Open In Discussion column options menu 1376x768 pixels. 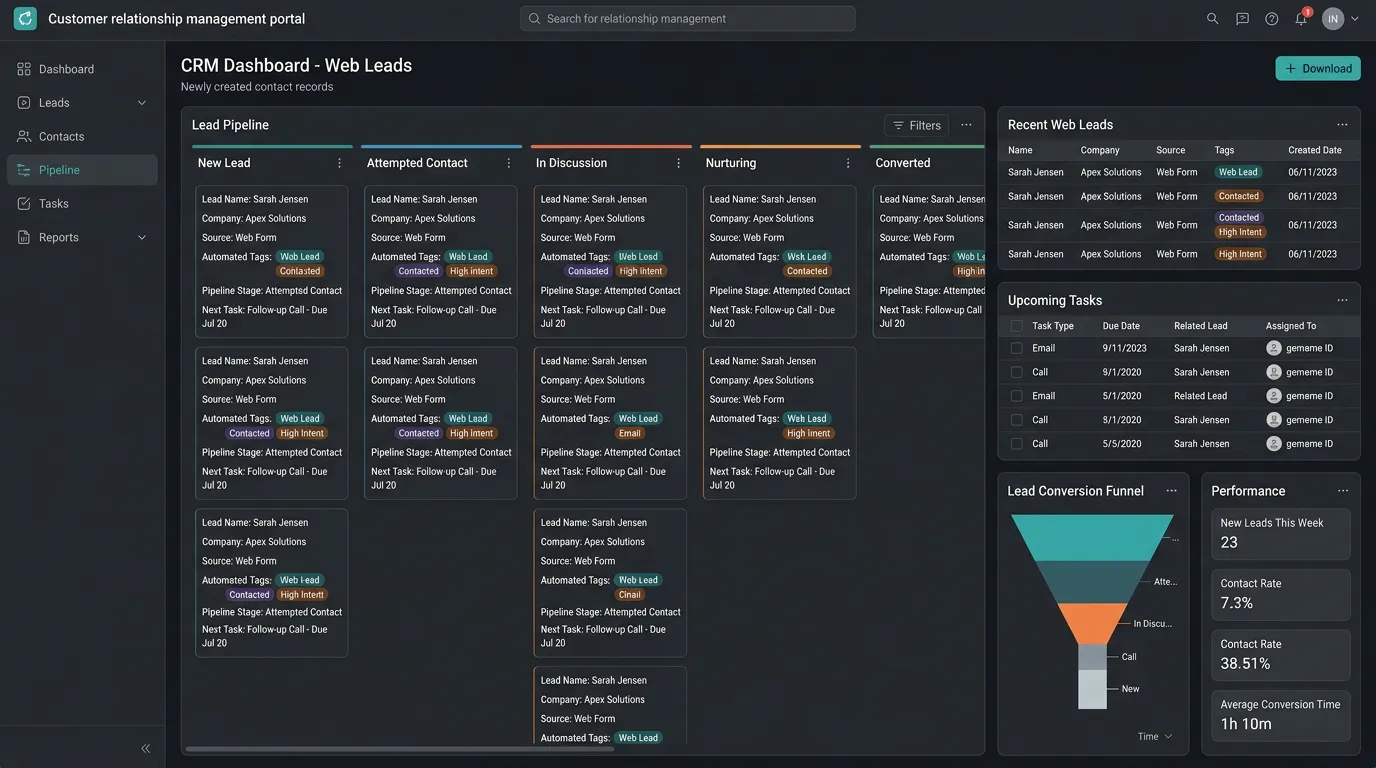[678, 163]
